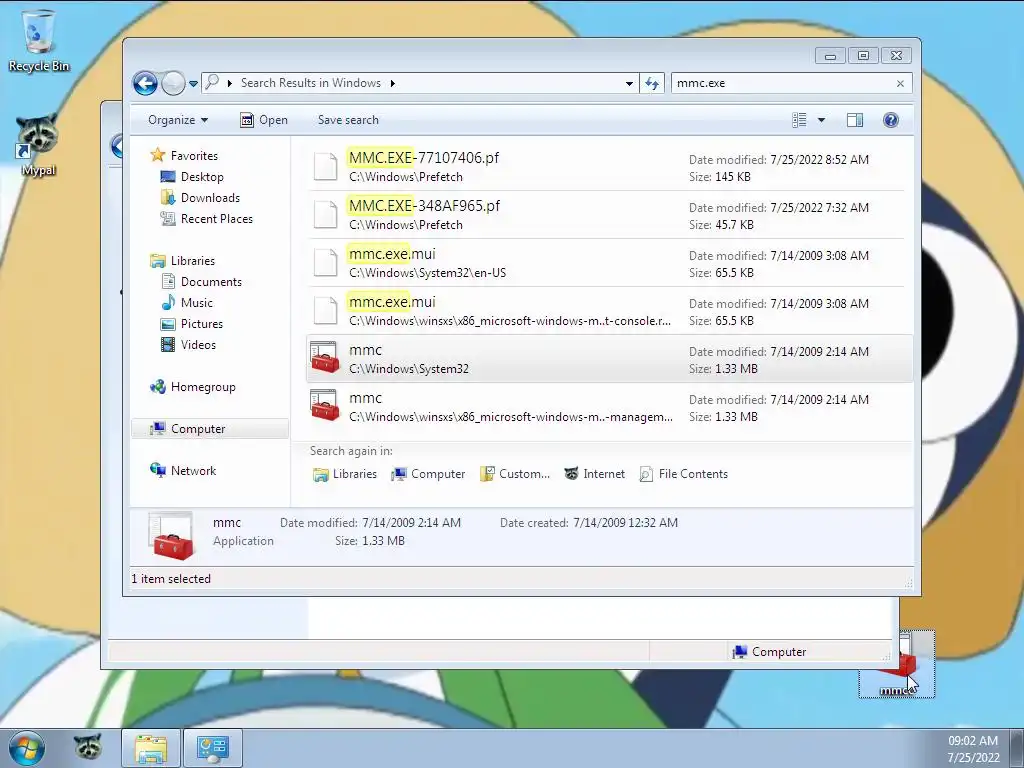The height and width of the screenshot is (768, 1024).
Task: Change your view icon button
Action: tap(799, 120)
